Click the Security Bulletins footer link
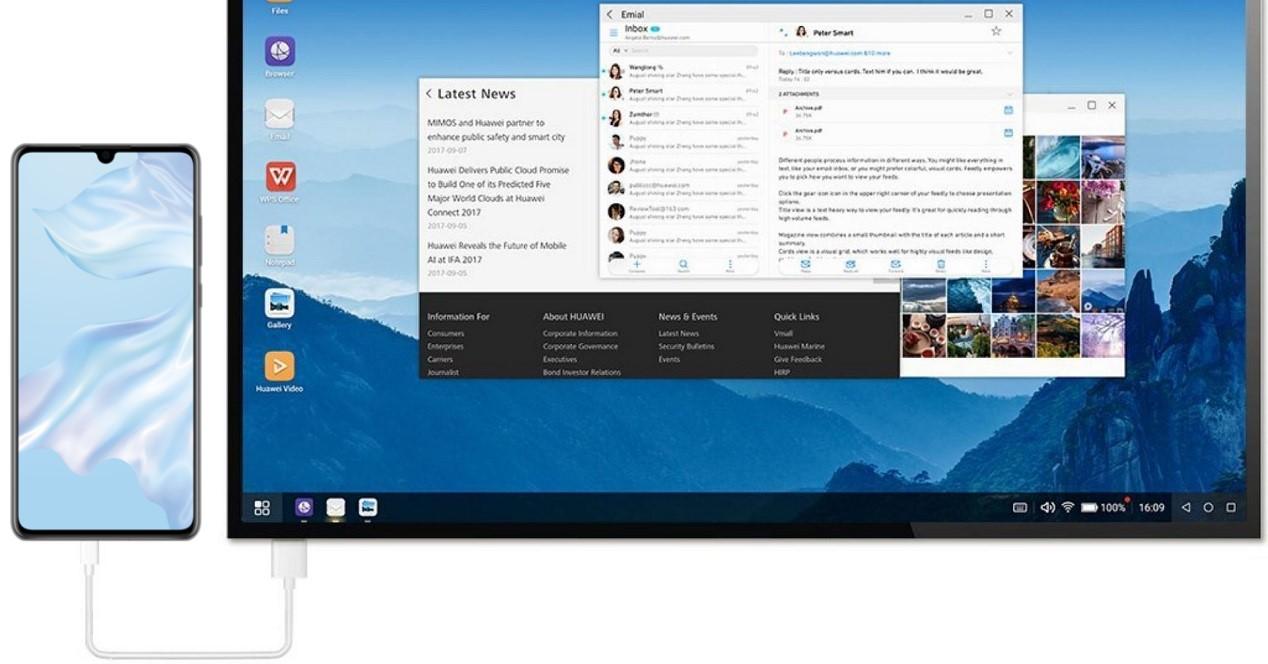The image size is (1268, 664). (x=686, y=346)
